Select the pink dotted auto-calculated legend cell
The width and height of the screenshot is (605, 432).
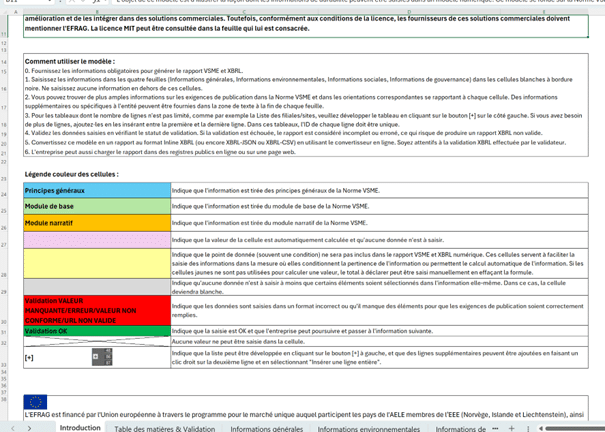pyautogui.click(x=96, y=239)
